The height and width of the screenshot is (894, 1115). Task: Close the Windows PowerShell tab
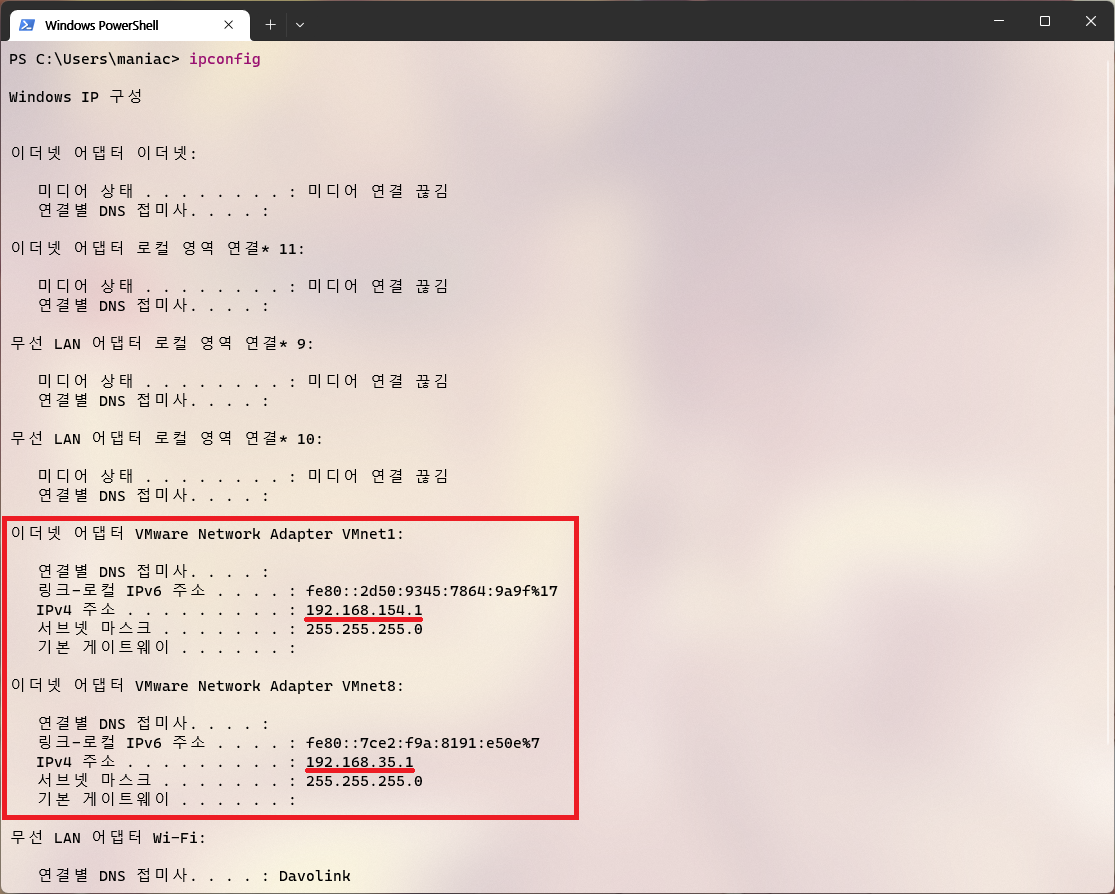point(228,25)
